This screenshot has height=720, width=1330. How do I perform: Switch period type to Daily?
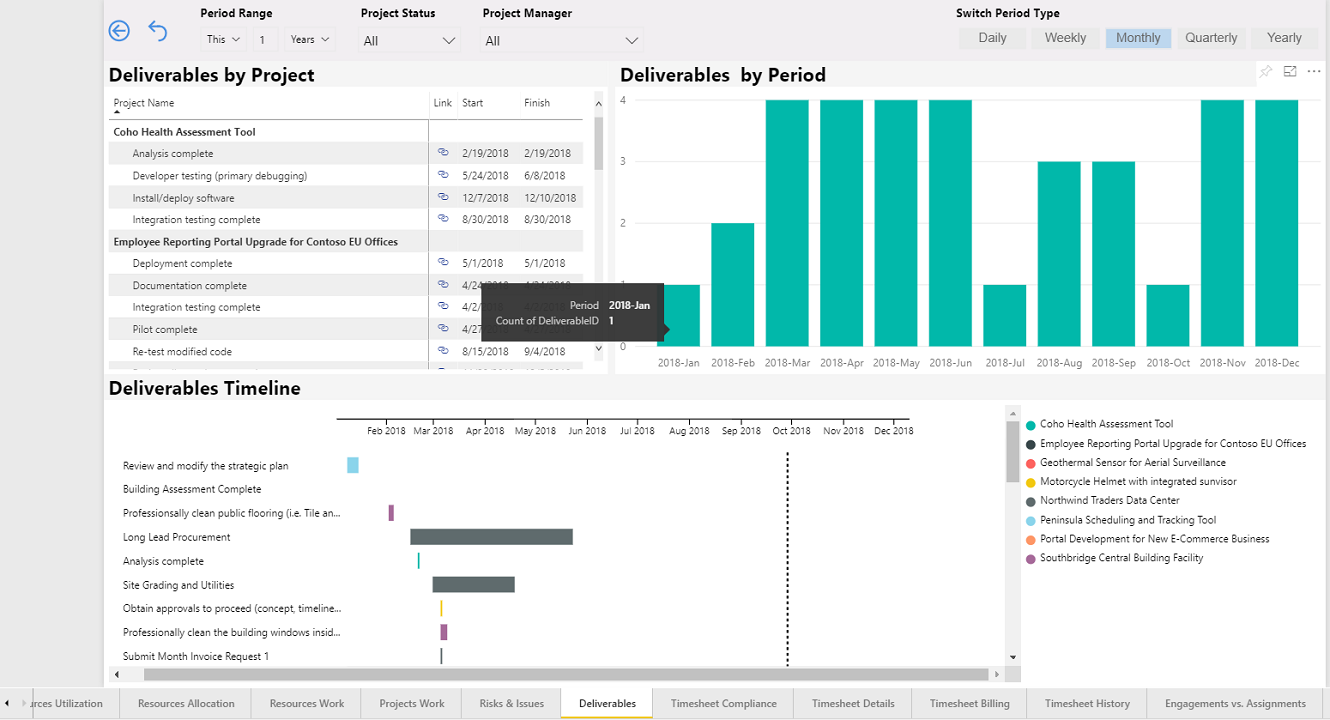[x=992, y=38]
